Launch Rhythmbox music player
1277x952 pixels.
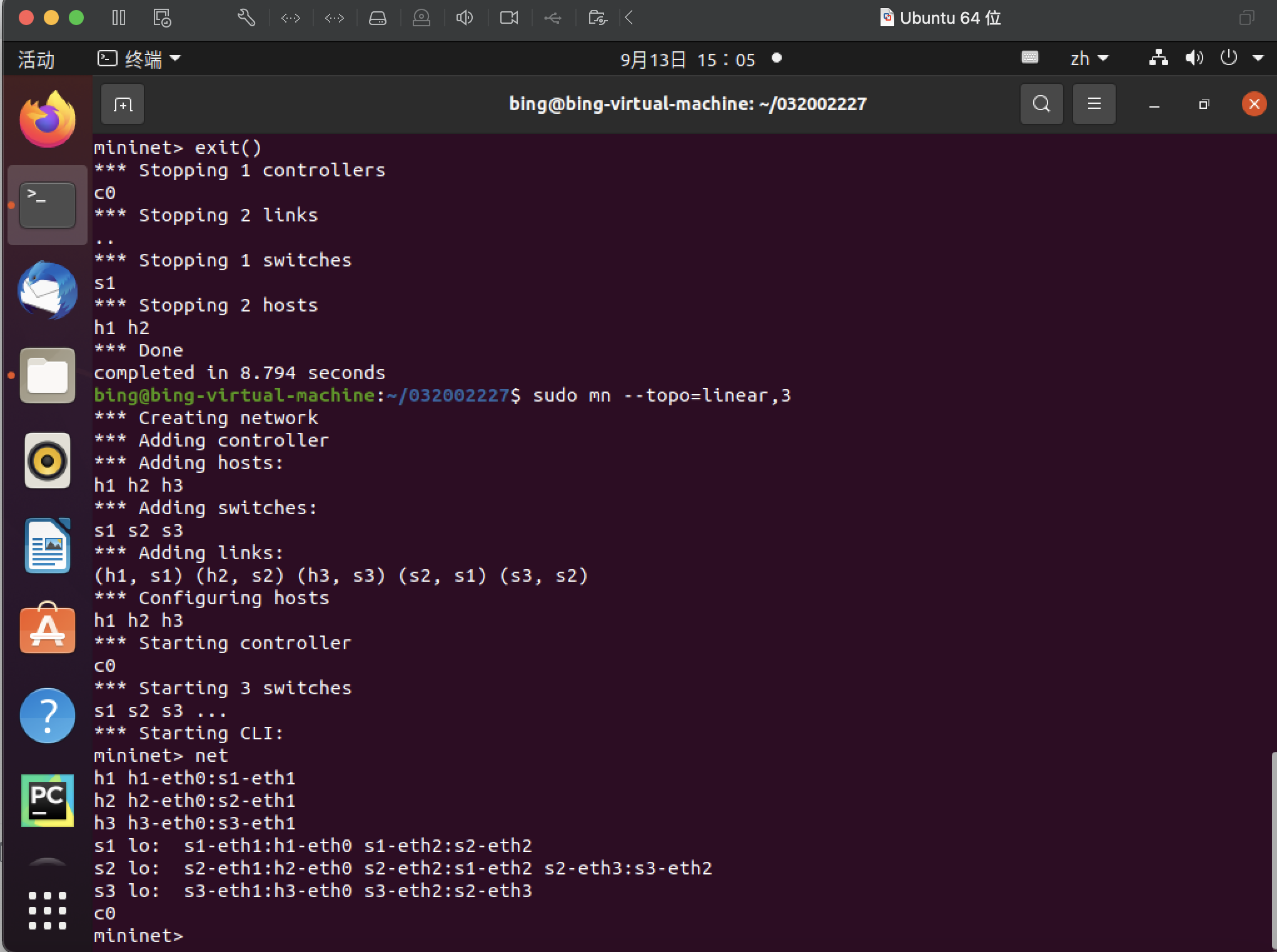coord(48,461)
